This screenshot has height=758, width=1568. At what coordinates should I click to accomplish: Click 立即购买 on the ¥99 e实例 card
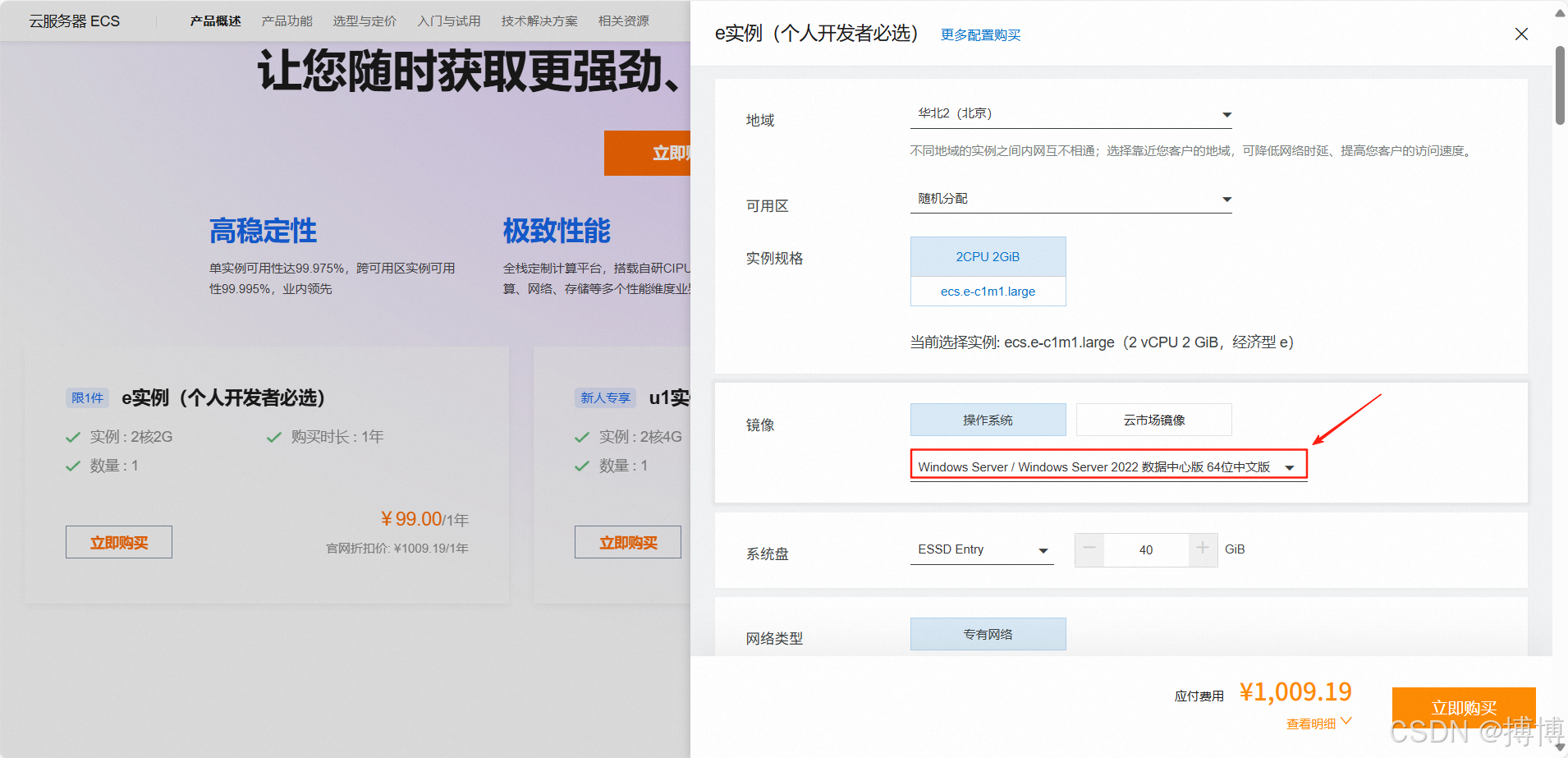(118, 541)
